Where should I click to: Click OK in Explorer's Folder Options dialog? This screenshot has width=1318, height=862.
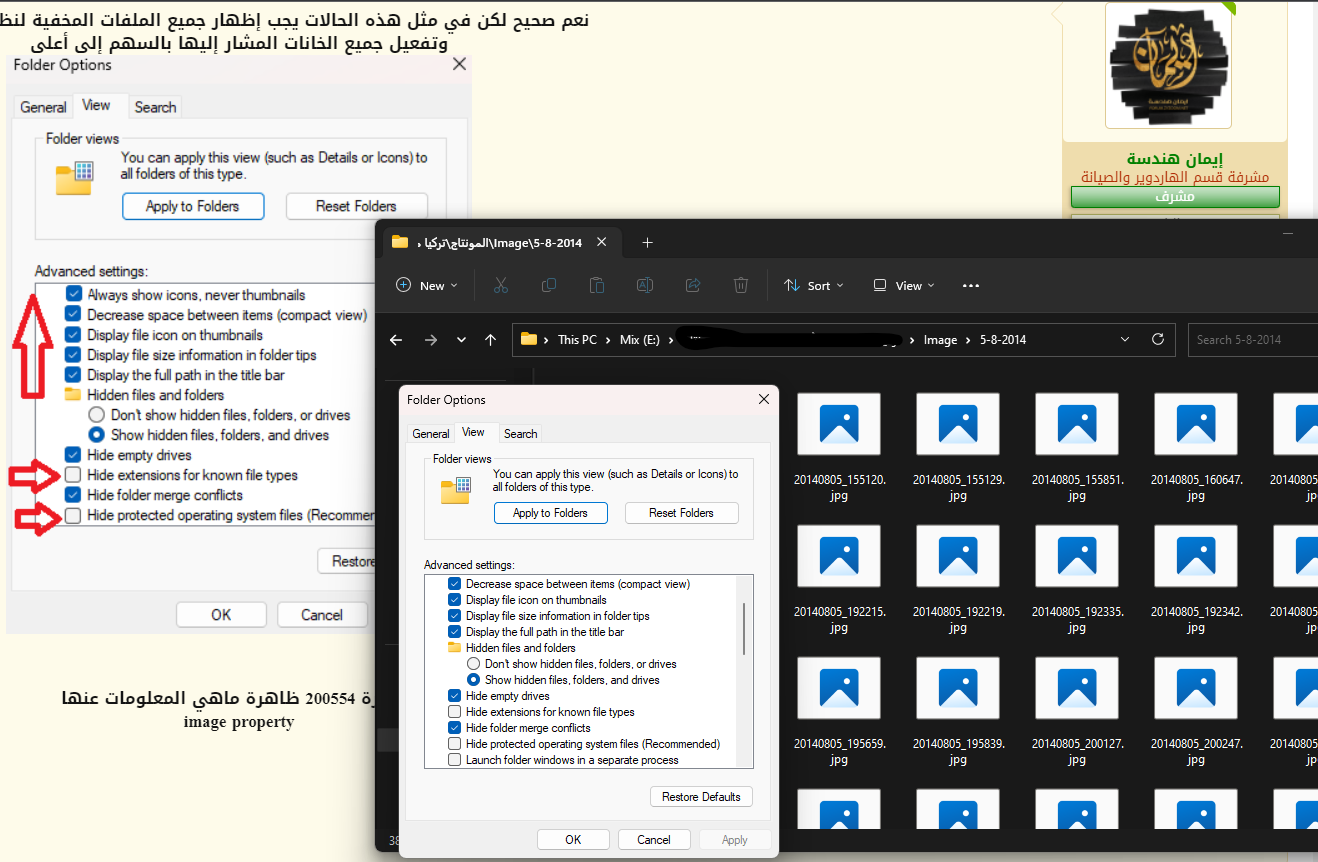click(573, 840)
